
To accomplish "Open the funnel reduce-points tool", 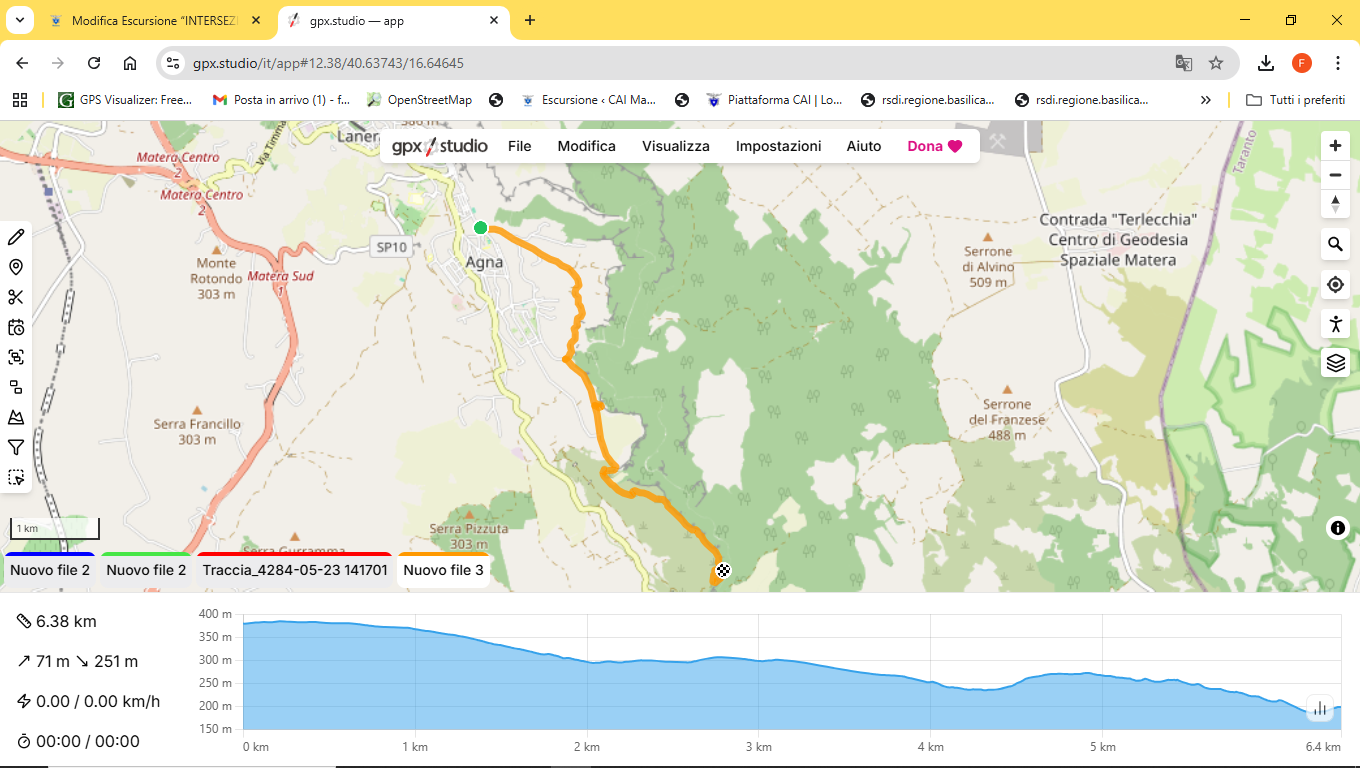I will 16,447.
